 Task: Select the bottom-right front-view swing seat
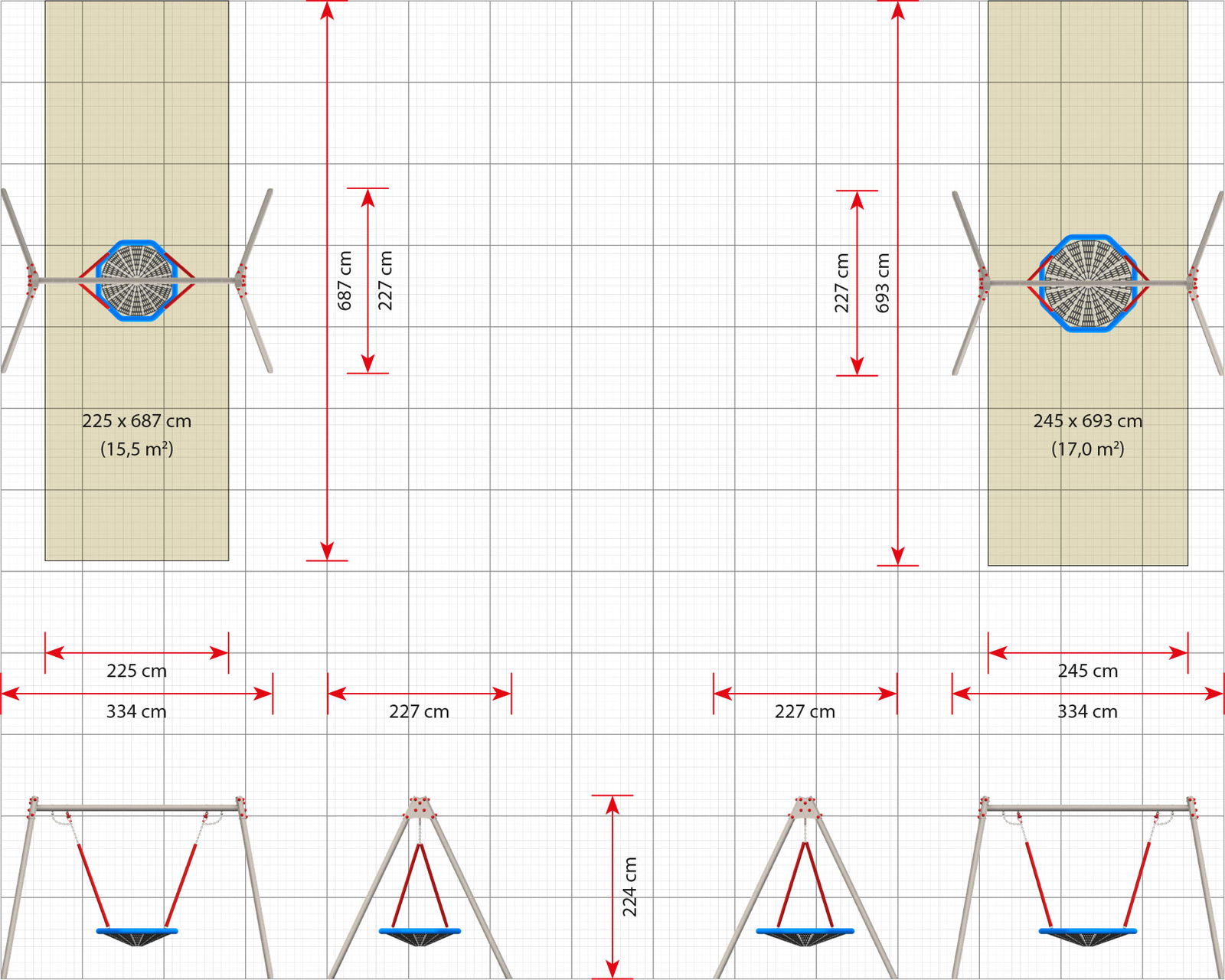pyautogui.click(x=1087, y=933)
